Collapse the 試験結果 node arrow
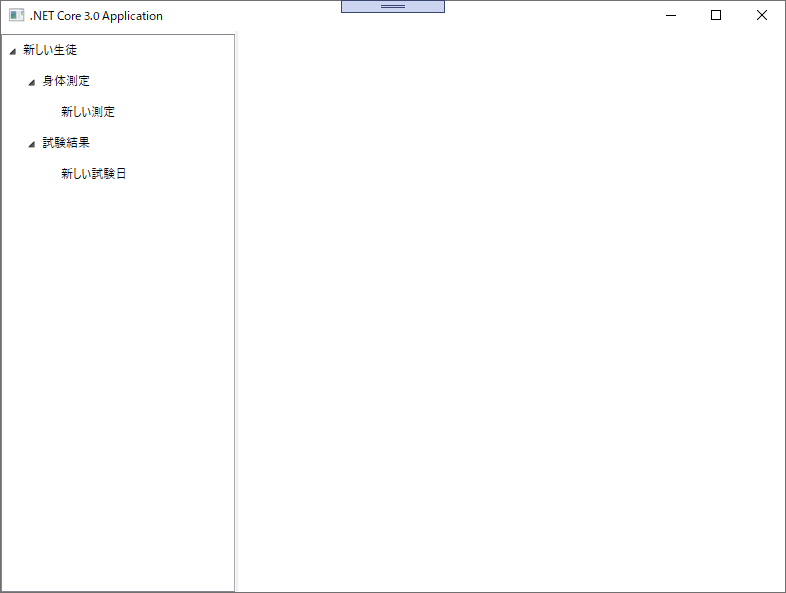Viewport: 786px width, 593px height. click(32, 144)
